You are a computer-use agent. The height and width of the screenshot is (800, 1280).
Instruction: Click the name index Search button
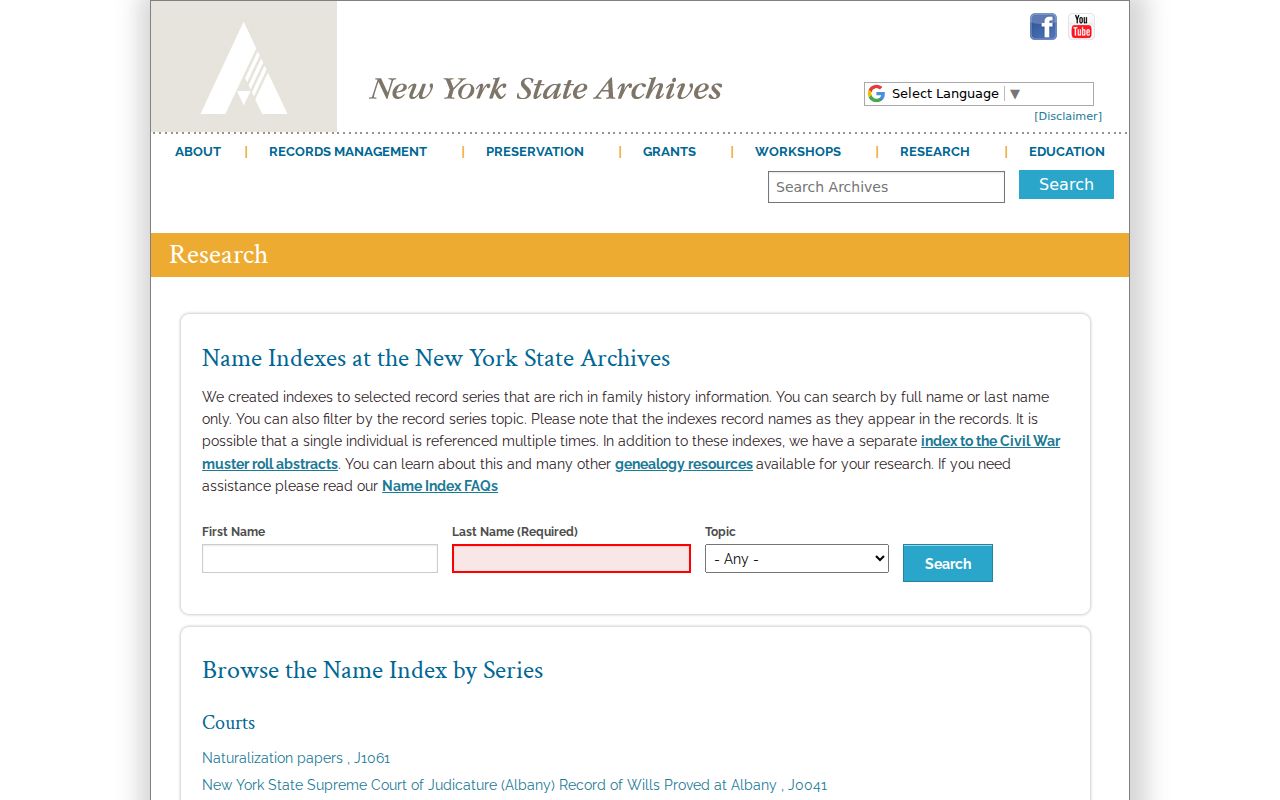pos(948,563)
